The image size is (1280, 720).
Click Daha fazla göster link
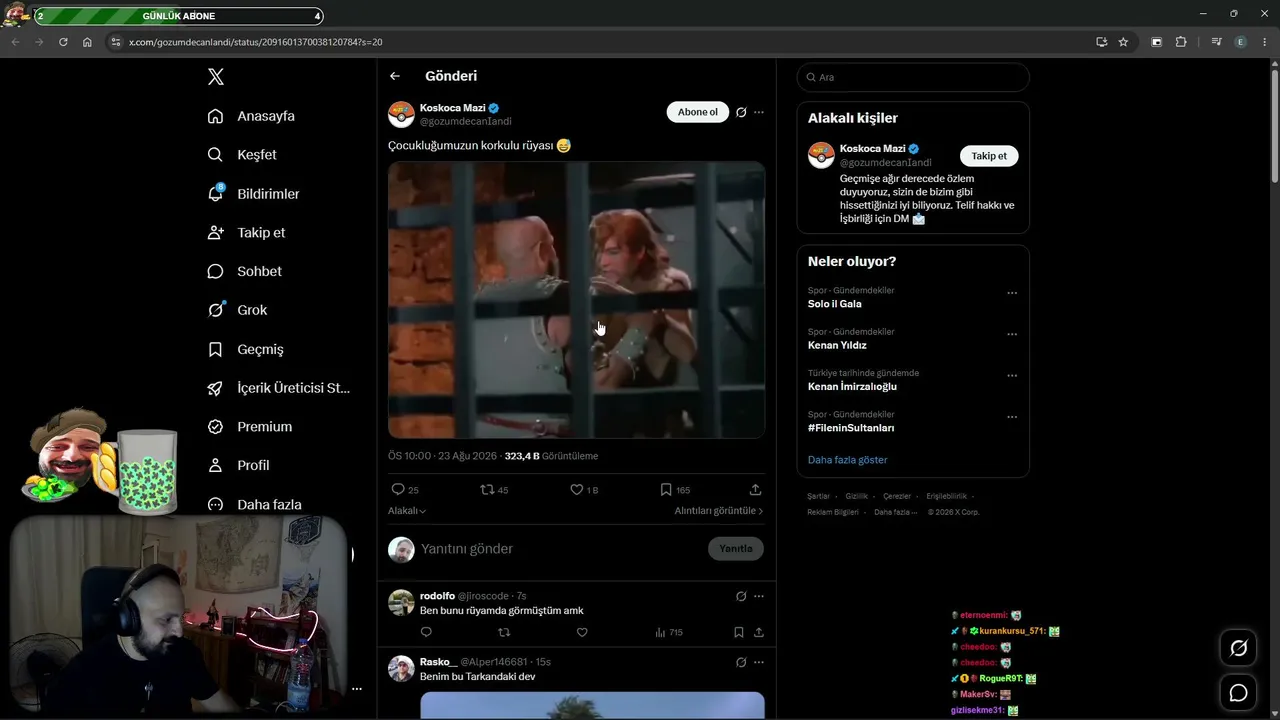click(x=847, y=460)
